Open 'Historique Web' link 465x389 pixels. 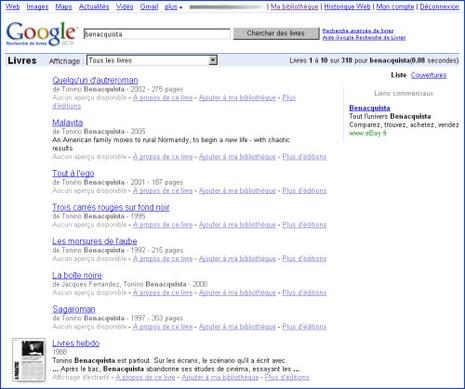click(x=347, y=6)
